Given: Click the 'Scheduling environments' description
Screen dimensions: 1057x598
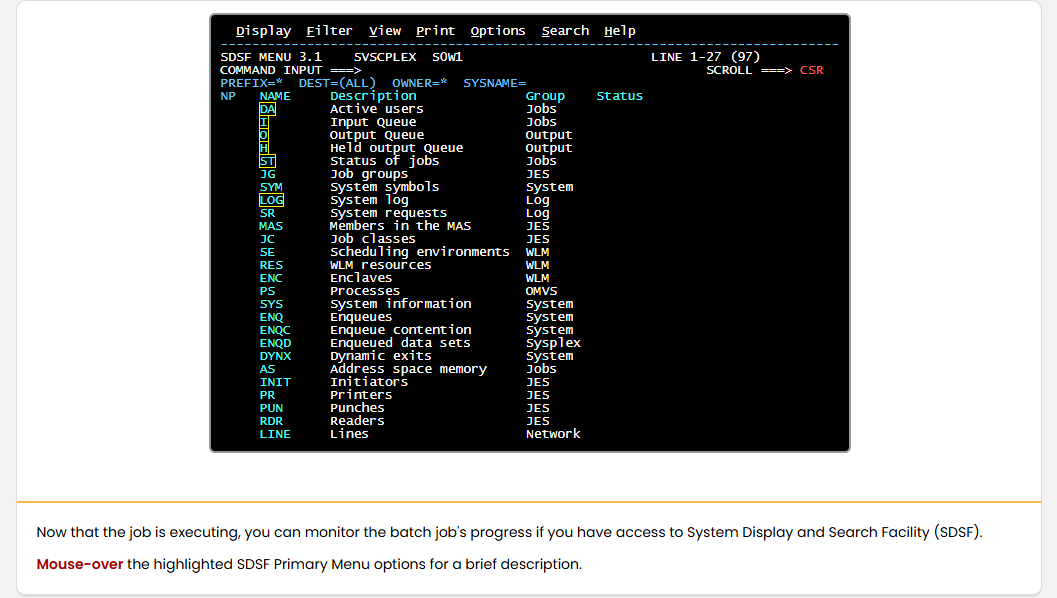Looking at the screenshot, I should tap(419, 252).
